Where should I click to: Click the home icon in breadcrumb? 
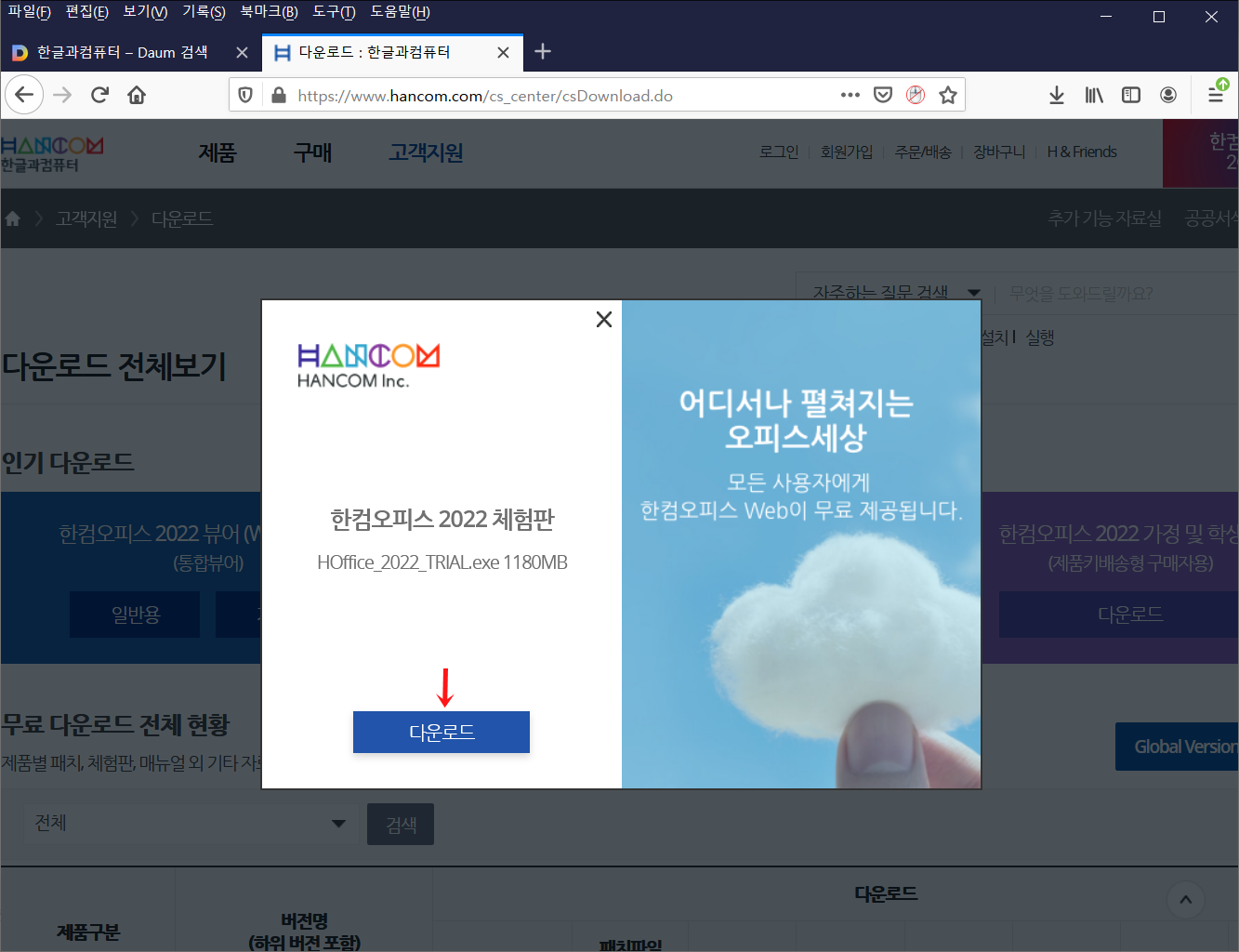click(13, 218)
